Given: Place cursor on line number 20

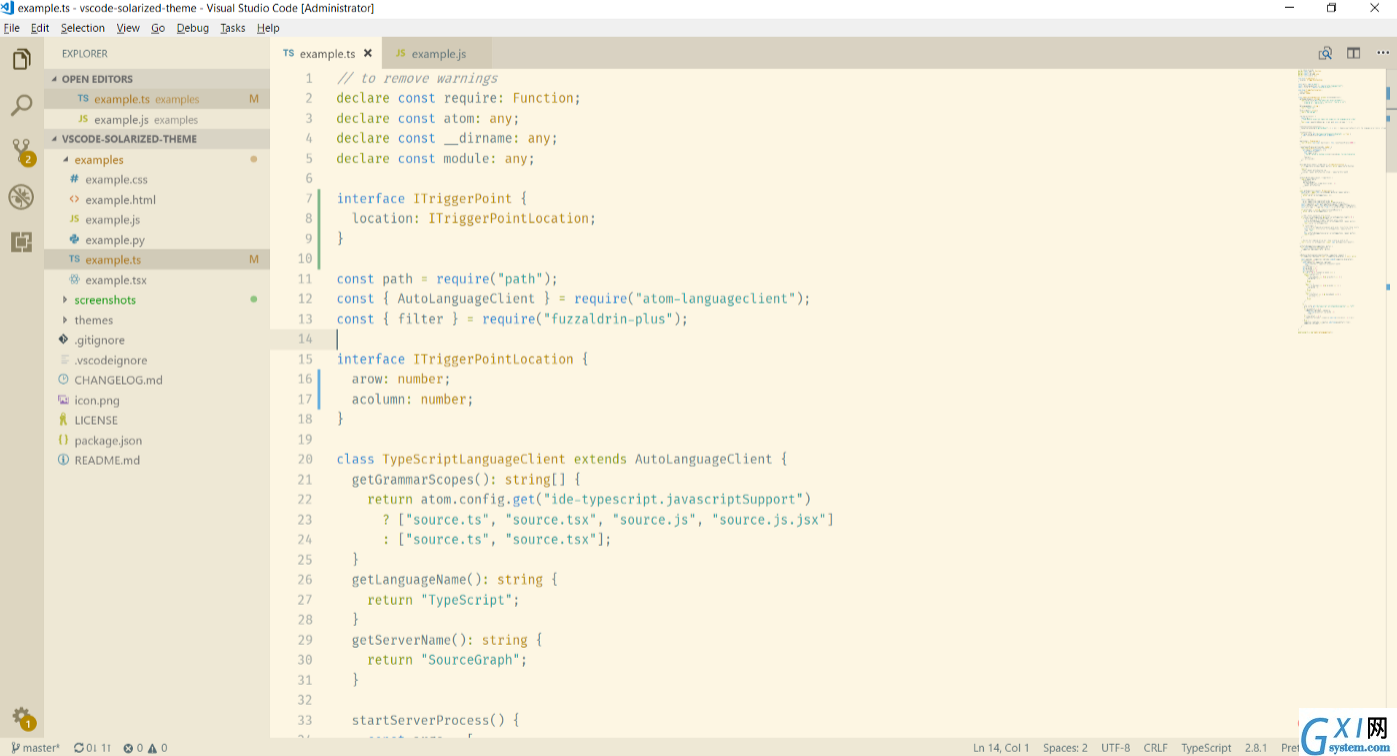Looking at the screenshot, I should (x=305, y=459).
